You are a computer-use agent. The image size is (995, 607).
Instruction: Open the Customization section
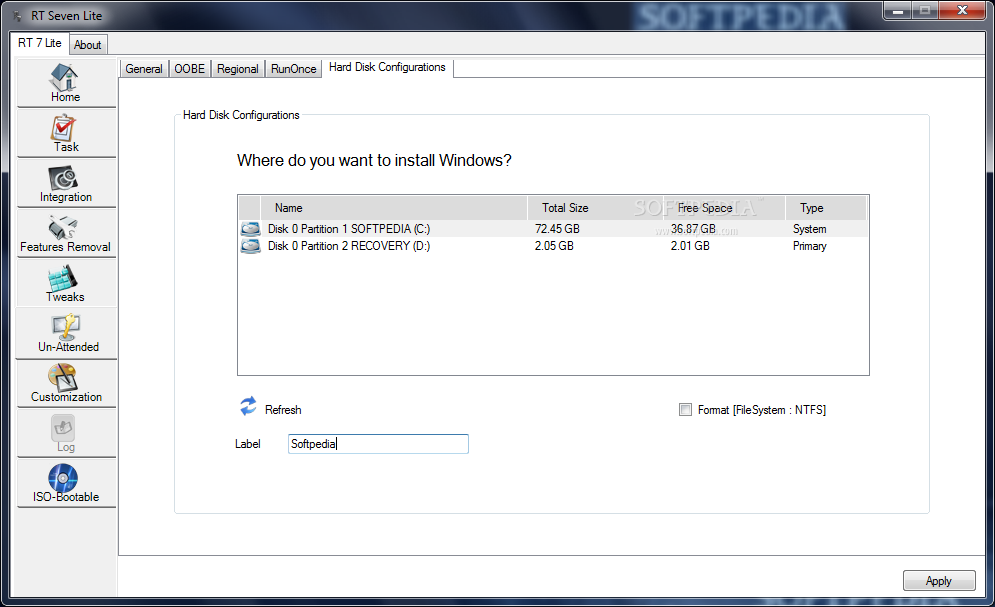(66, 384)
